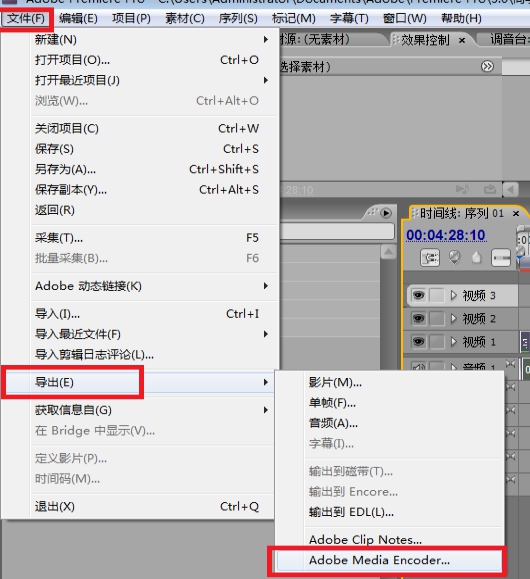The image size is (530, 579).
Task: Open the 获取信息自(G) submenu
Action: pyautogui.click(x=153, y=410)
